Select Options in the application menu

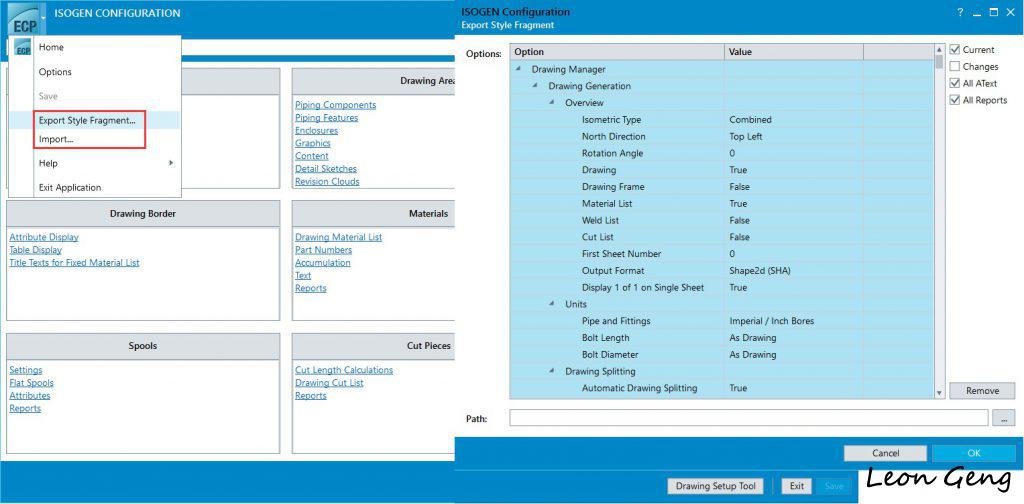click(x=55, y=72)
